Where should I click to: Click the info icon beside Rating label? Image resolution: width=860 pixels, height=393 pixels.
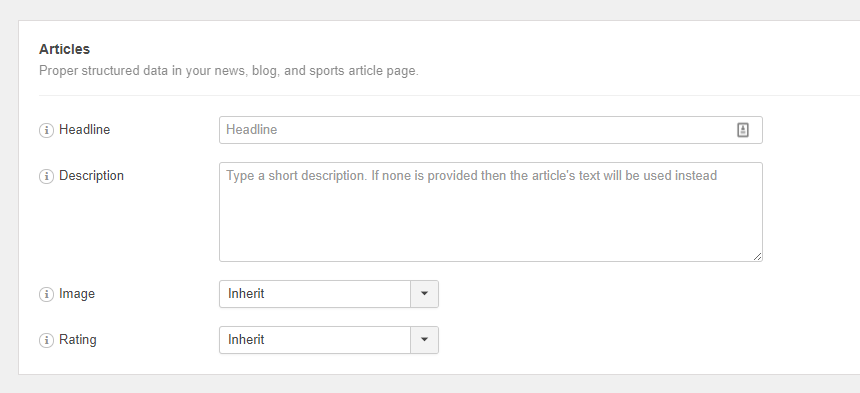tap(46, 340)
